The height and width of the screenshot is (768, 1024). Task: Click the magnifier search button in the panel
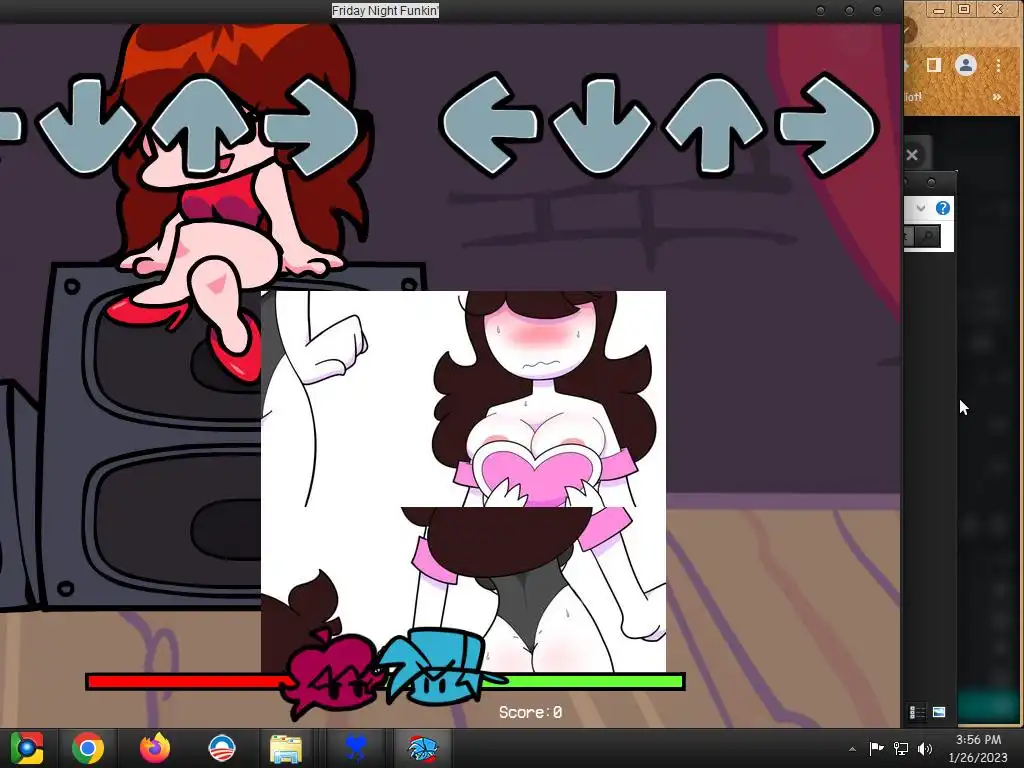pyautogui.click(x=927, y=236)
